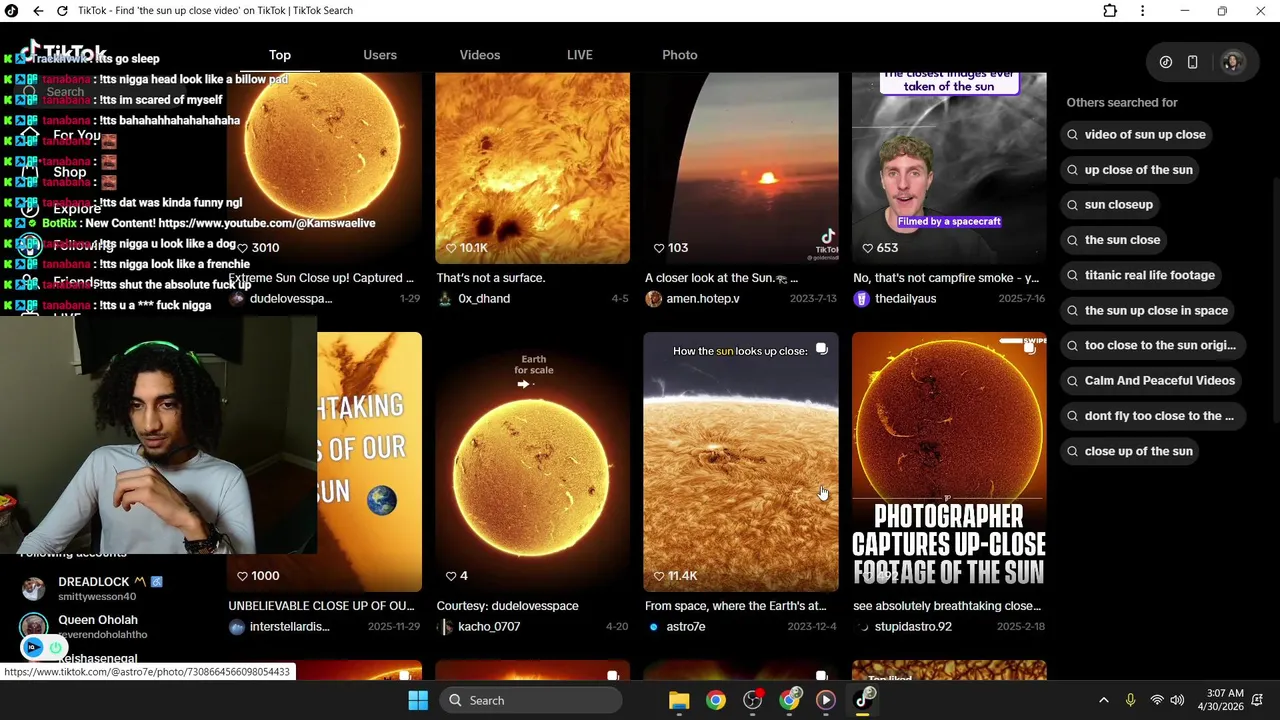Viewport: 1280px width, 720px height.
Task: Click the volume speaker icon in tray
Action: click(x=1177, y=700)
